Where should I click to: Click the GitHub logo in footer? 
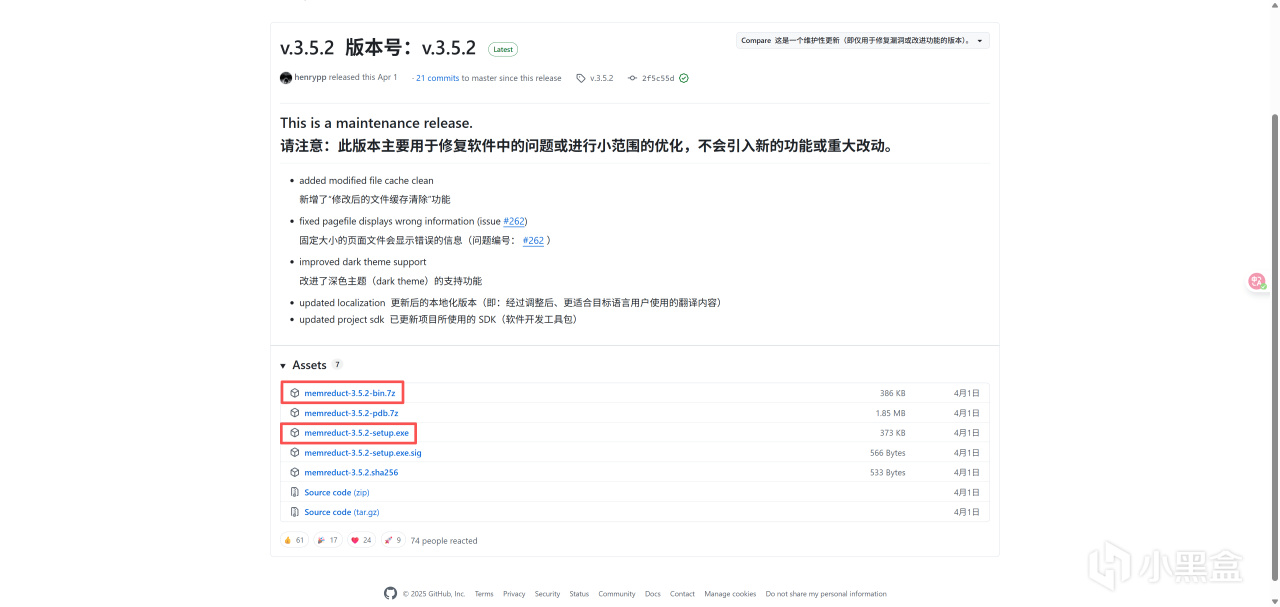point(390,593)
